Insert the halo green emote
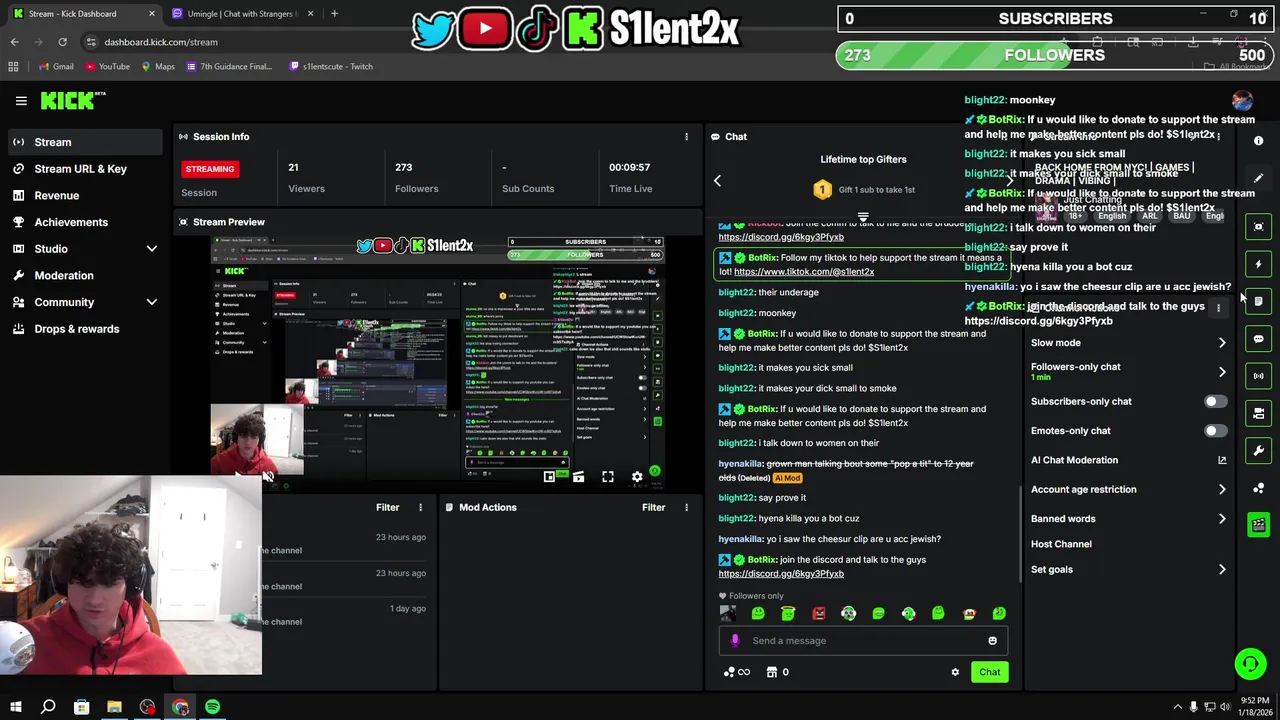This screenshot has width=1280, height=720. pos(788,613)
